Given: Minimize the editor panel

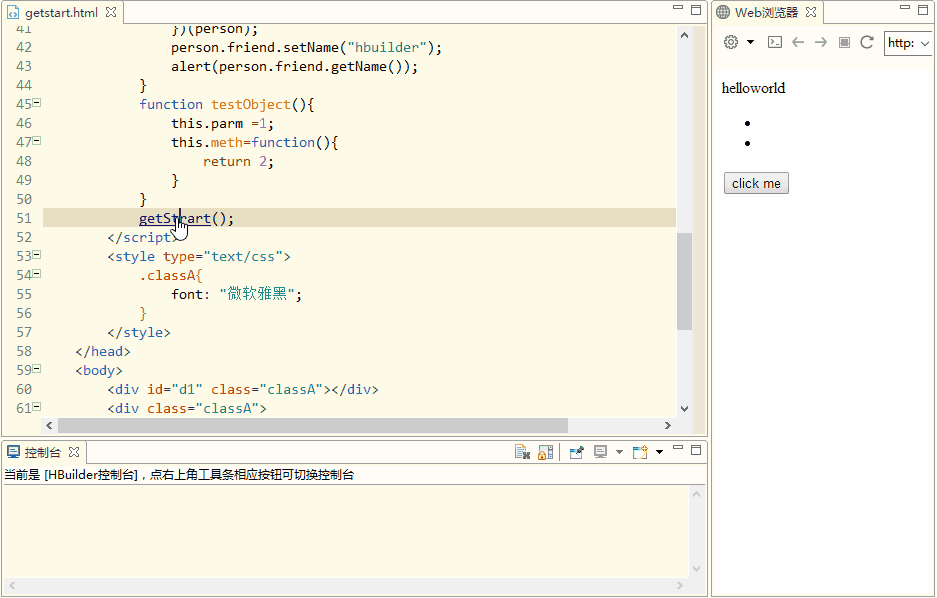Looking at the screenshot, I should click(x=678, y=8).
